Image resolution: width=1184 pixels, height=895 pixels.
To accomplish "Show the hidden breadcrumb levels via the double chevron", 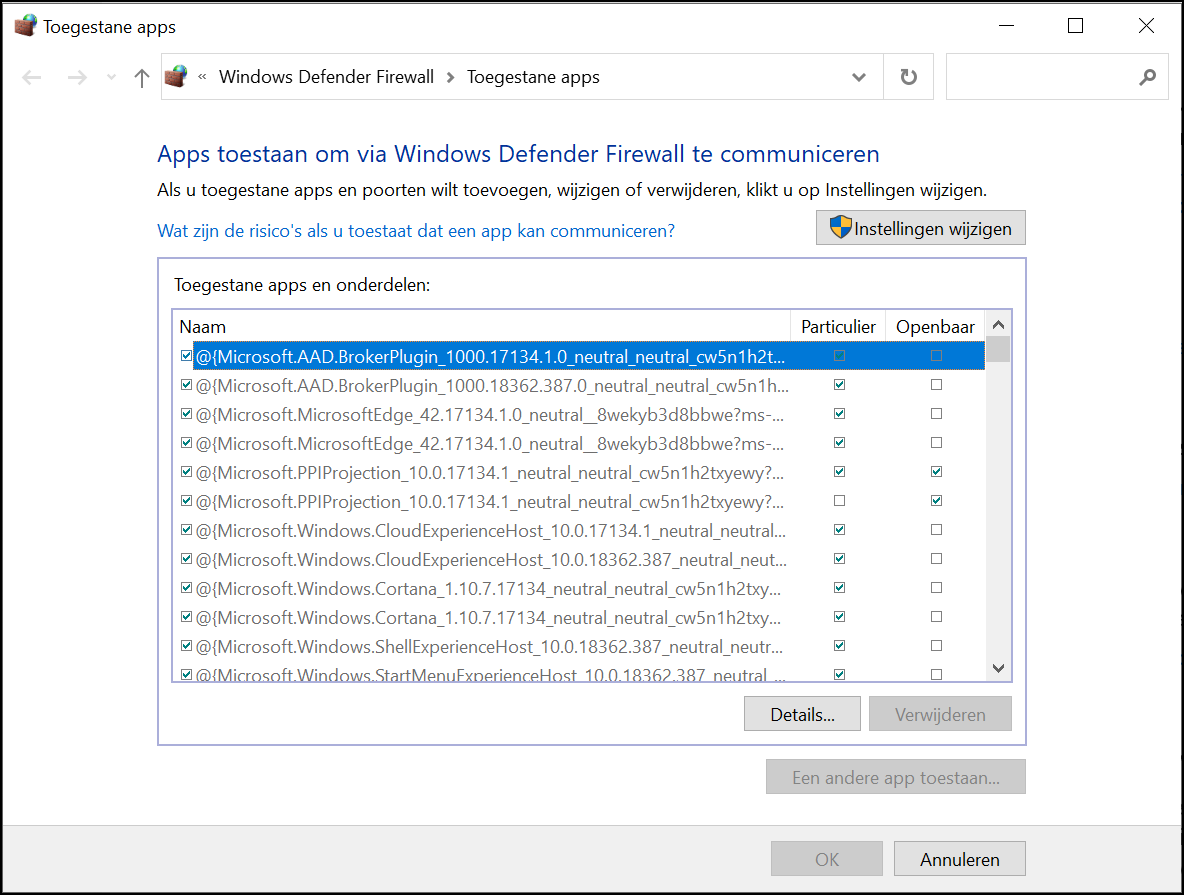I will (x=202, y=76).
